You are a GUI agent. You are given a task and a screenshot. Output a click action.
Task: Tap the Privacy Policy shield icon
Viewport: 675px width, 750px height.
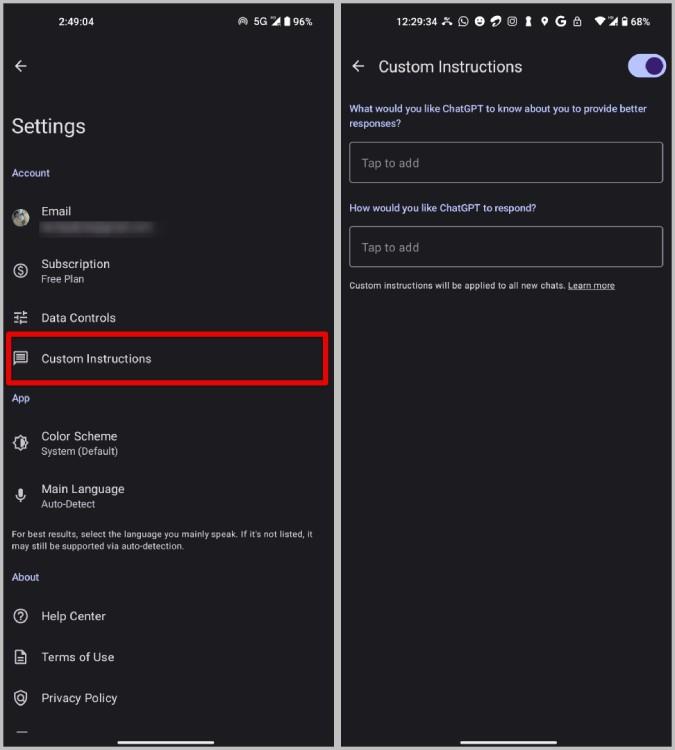(x=21, y=698)
